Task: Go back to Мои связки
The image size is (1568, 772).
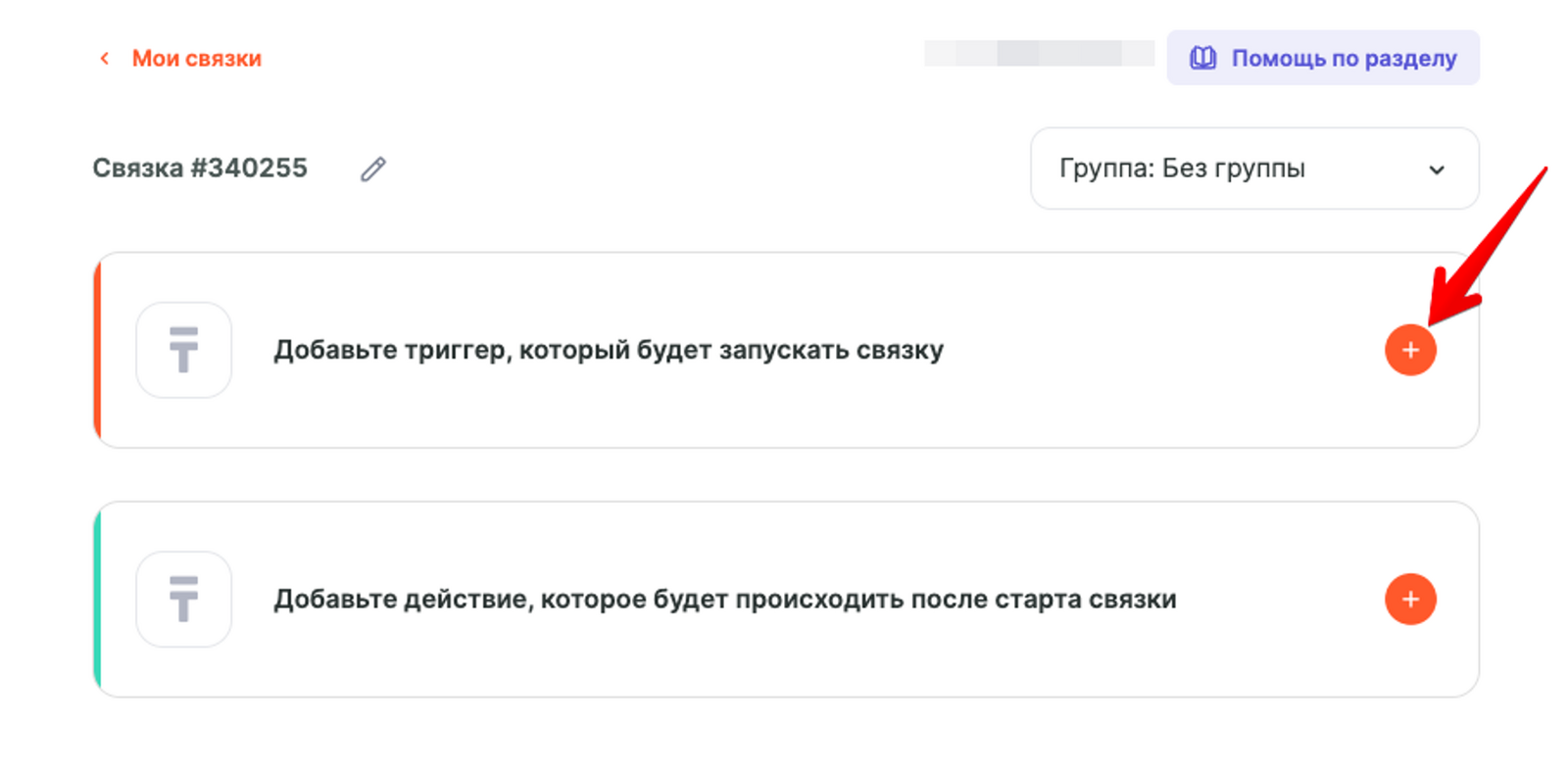Action: tap(196, 59)
